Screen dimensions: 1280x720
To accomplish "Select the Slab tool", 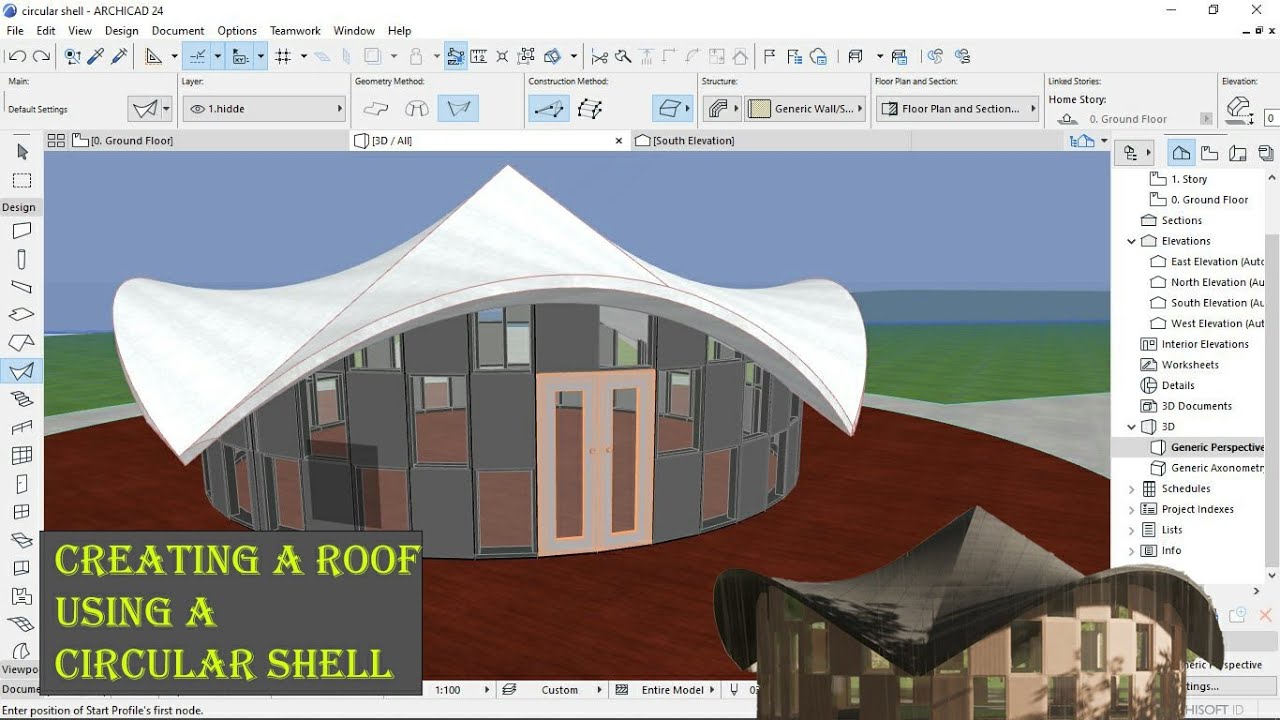I will pyautogui.click(x=22, y=315).
